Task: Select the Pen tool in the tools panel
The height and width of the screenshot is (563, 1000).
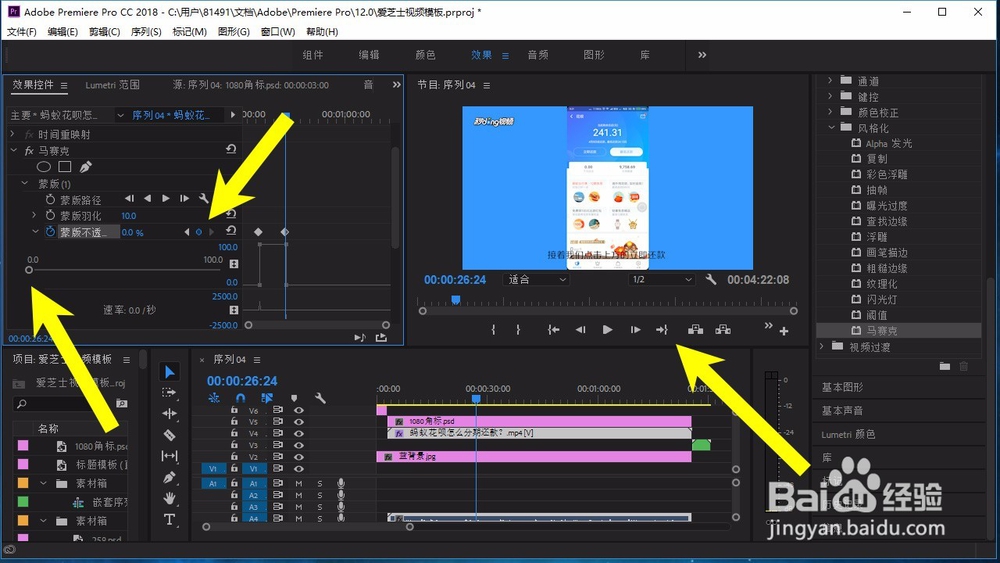Action: click(x=169, y=477)
